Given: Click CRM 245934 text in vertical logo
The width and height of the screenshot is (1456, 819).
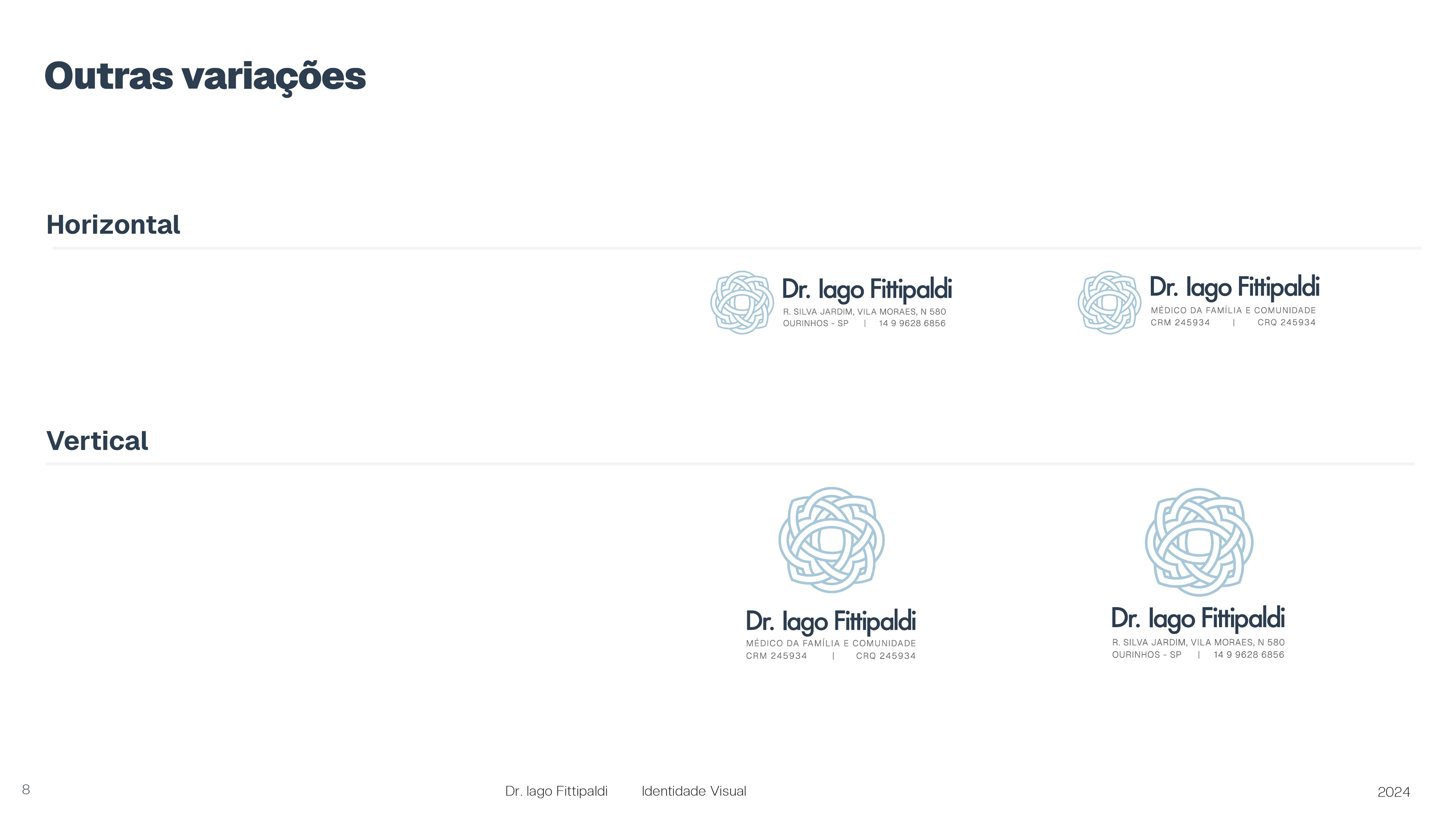Looking at the screenshot, I should (776, 656).
